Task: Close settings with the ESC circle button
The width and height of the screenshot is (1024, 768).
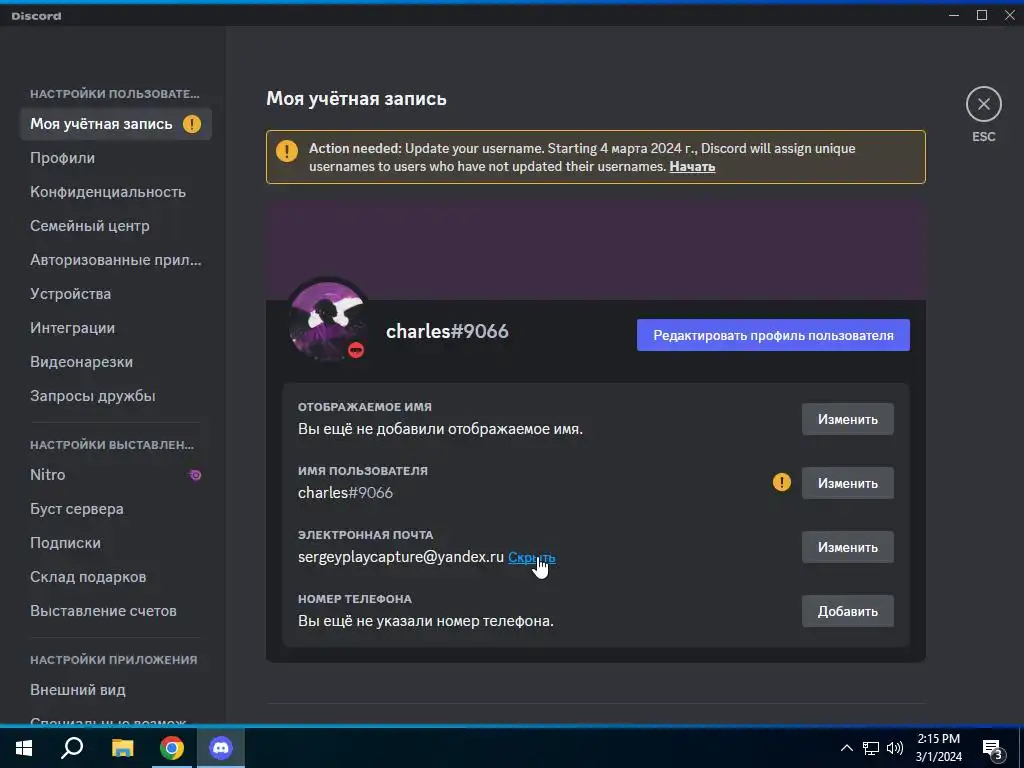Action: coord(984,104)
